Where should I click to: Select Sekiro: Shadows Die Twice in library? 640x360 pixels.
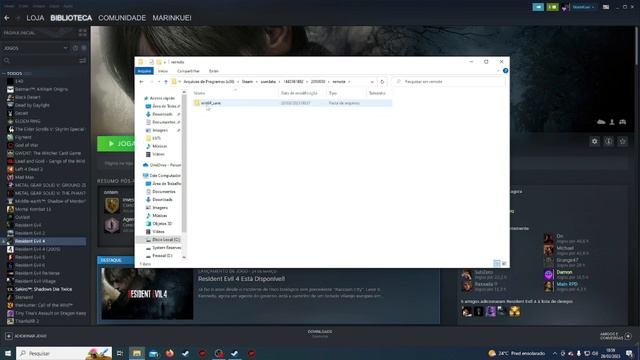[43, 289]
